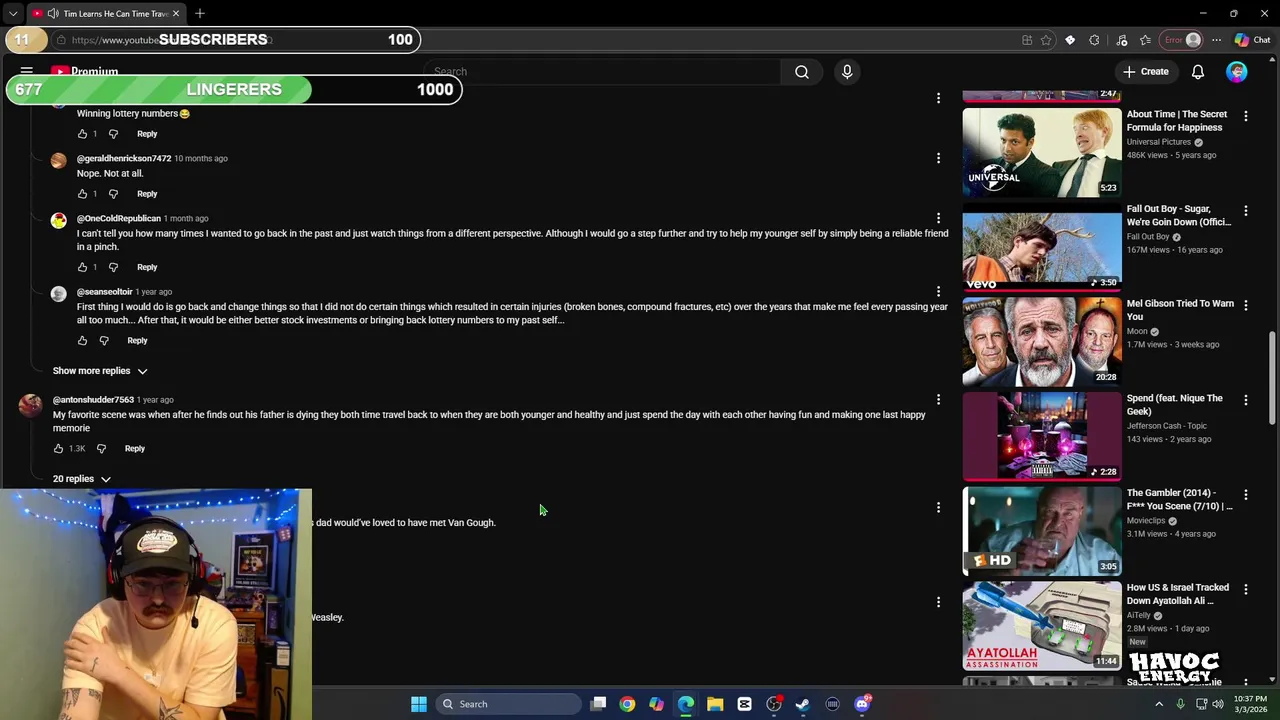Expand Show more replies
This screenshot has width=1280, height=720.
(100, 371)
